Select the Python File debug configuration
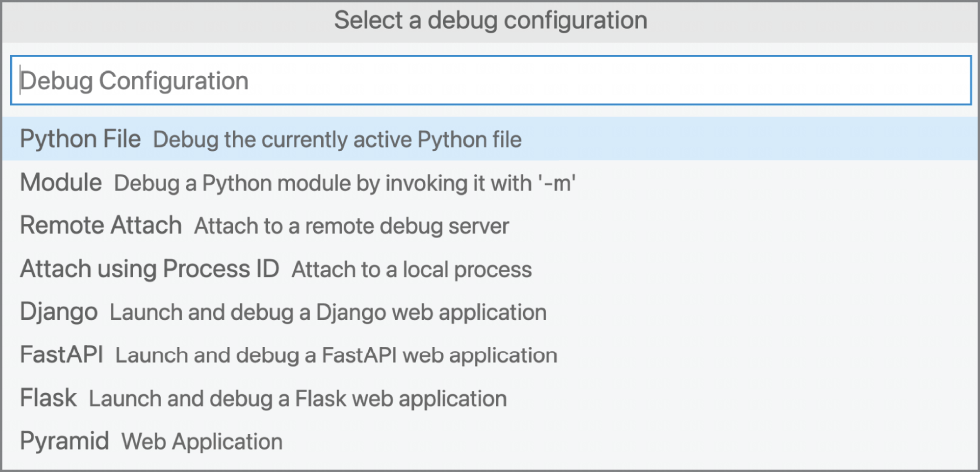Screen dimensions: 980x472 pyautogui.click(x=490, y=139)
